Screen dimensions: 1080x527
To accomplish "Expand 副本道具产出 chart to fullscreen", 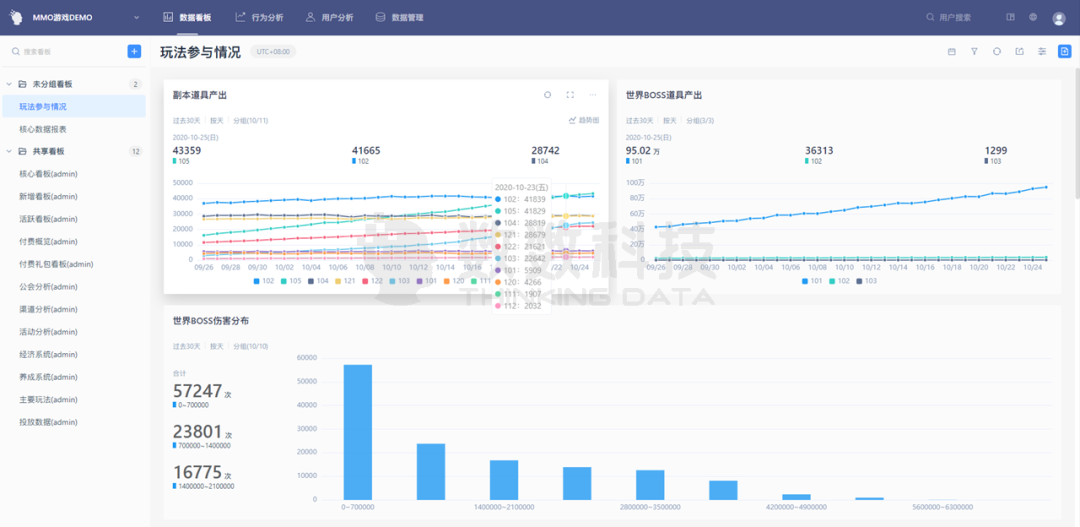I will 570,95.
